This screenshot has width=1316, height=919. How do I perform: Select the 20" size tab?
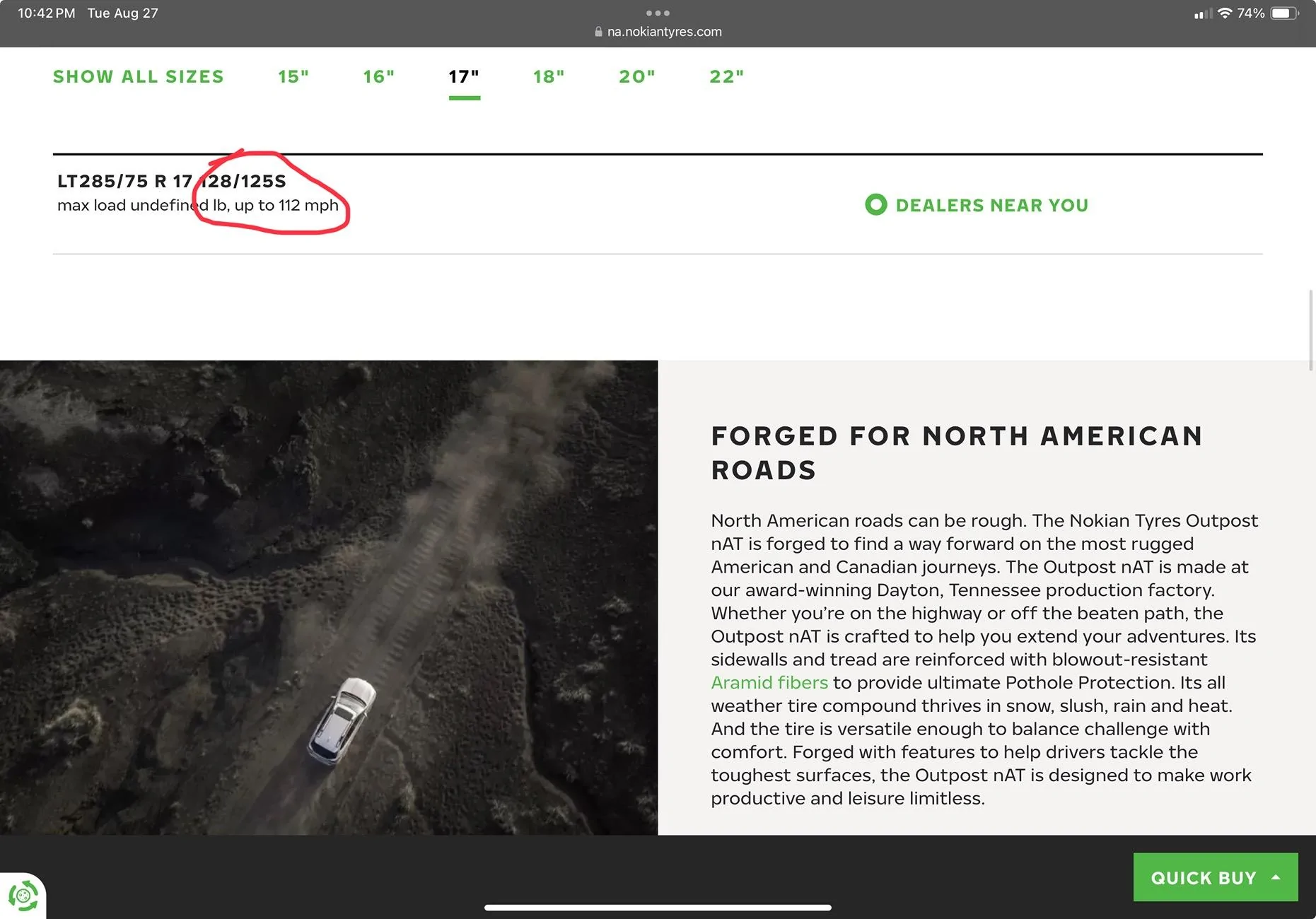click(637, 76)
